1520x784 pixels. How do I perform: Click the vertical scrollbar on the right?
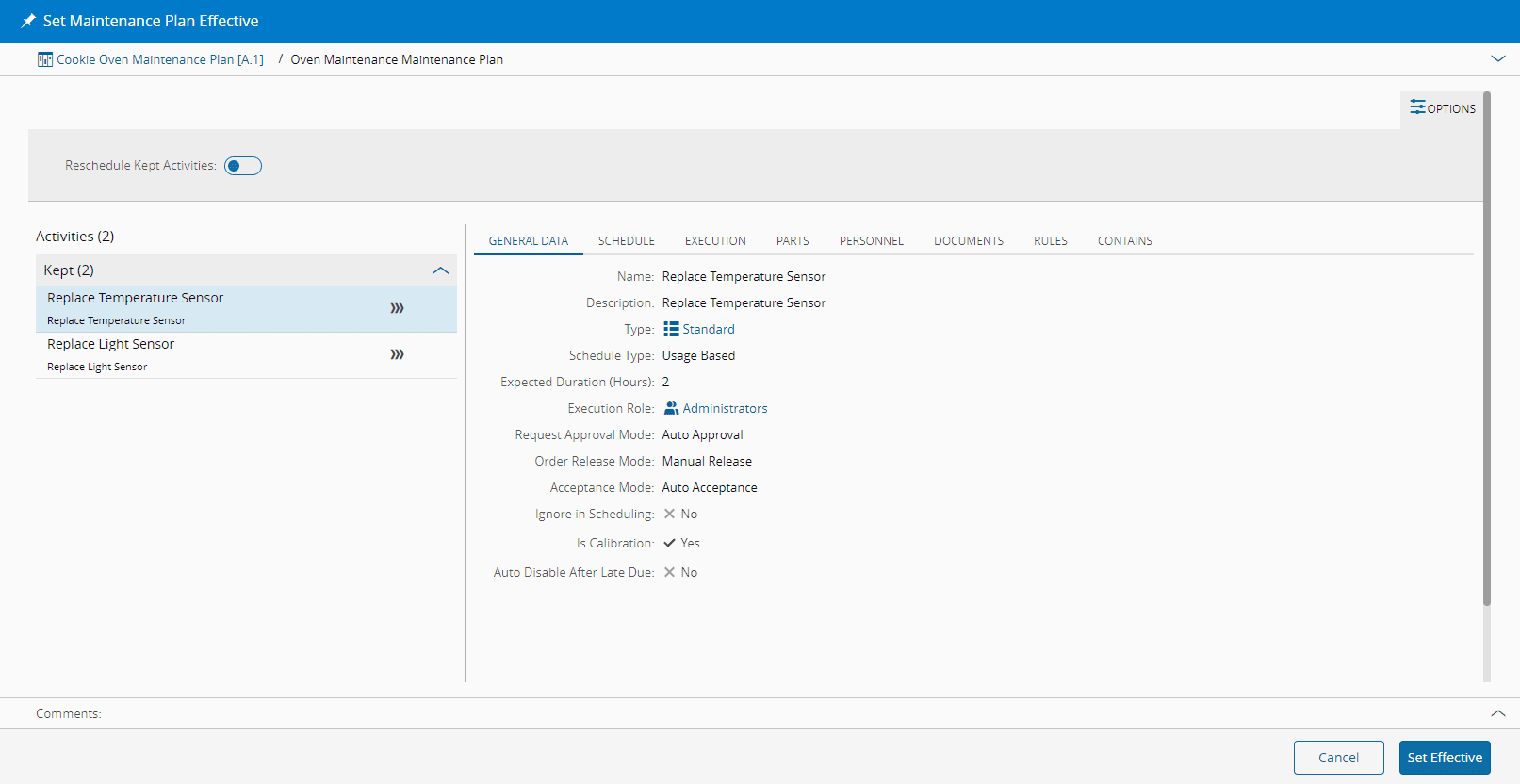coord(1486,349)
